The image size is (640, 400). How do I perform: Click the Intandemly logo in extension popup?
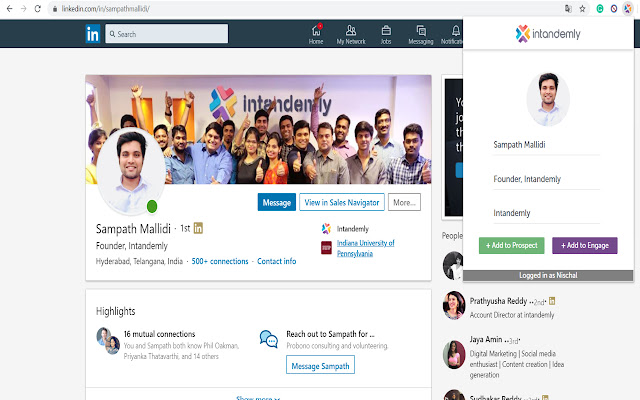pyautogui.click(x=548, y=34)
